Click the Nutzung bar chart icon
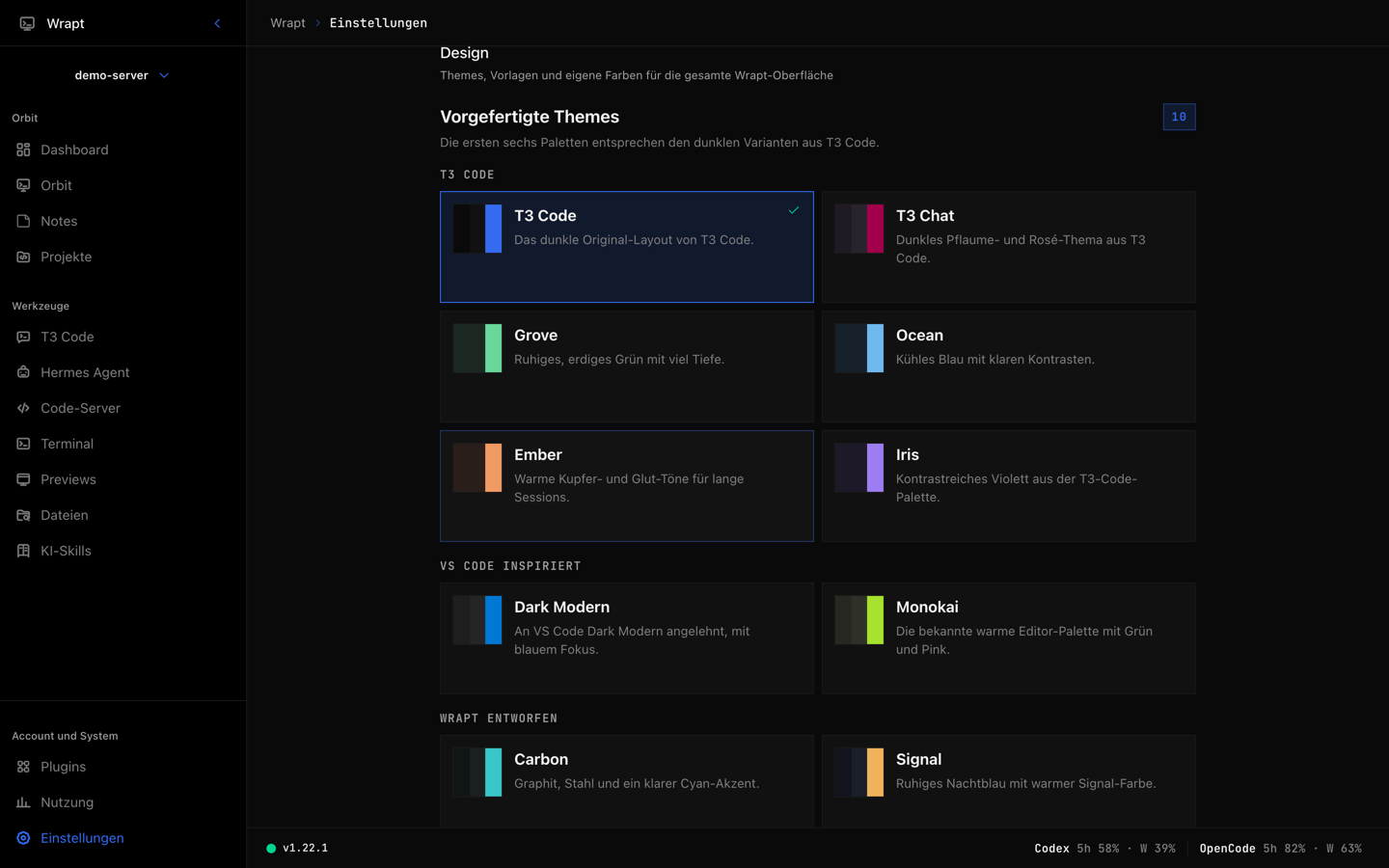The image size is (1389, 868). pos(23,802)
